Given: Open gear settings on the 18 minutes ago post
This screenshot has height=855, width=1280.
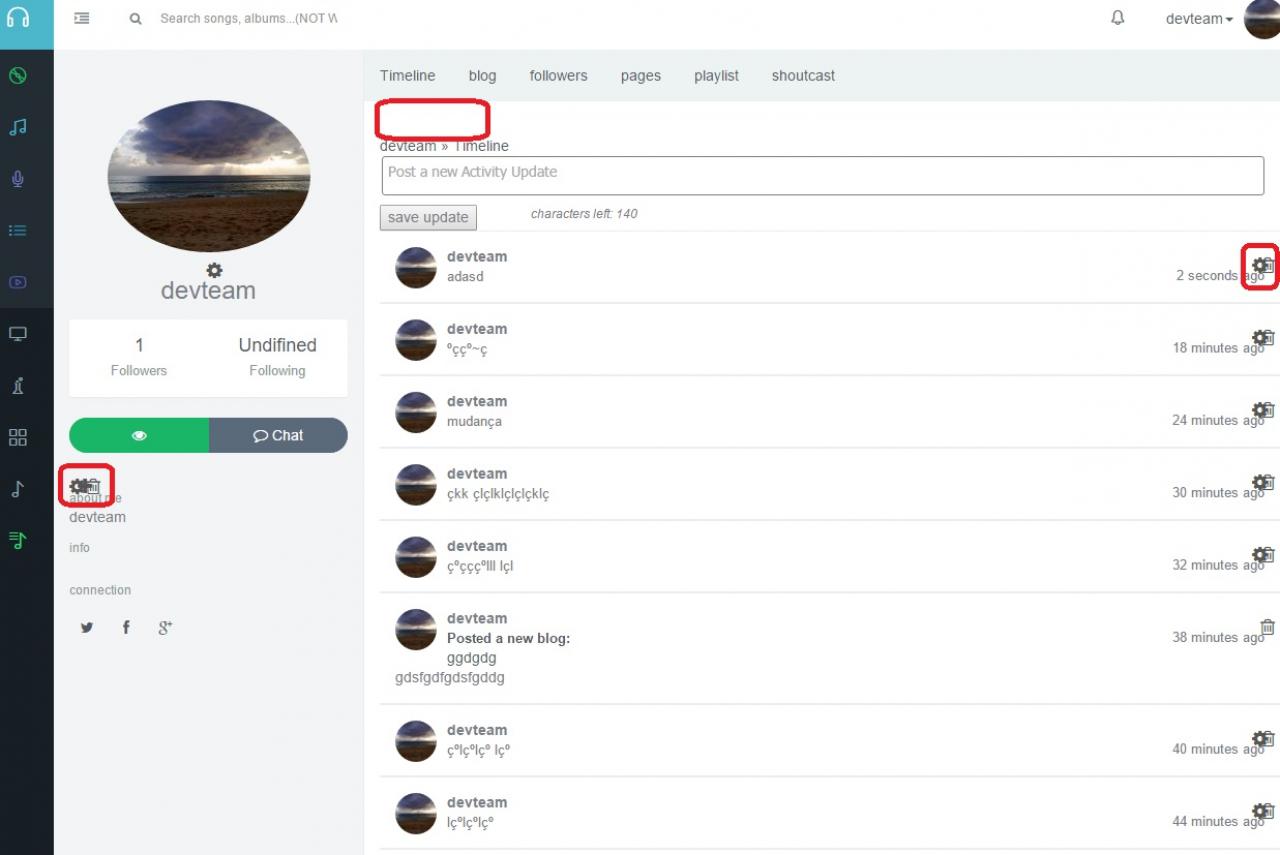Looking at the screenshot, I should tap(1259, 338).
